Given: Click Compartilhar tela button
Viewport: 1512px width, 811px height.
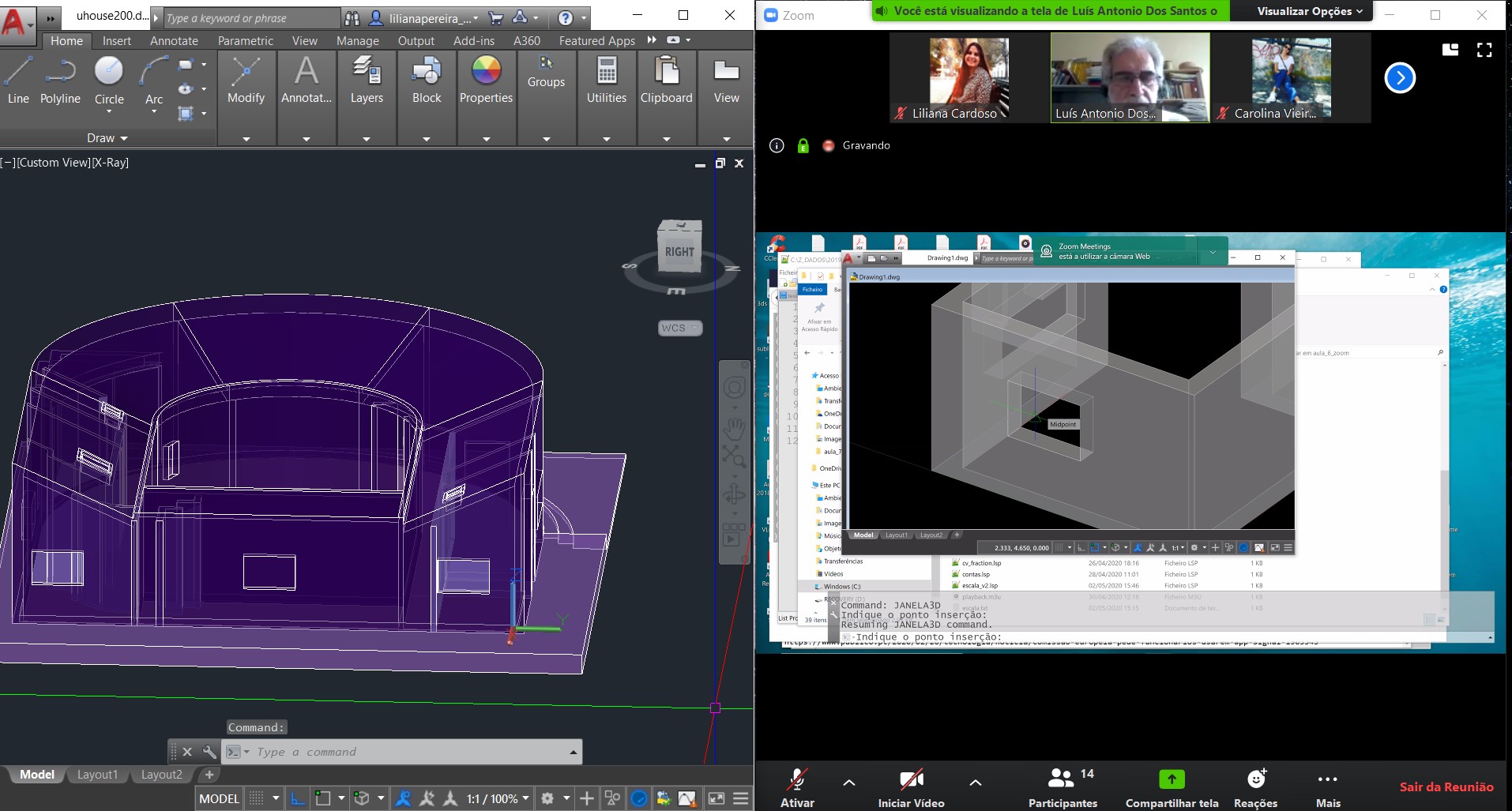Looking at the screenshot, I should coord(1172,787).
